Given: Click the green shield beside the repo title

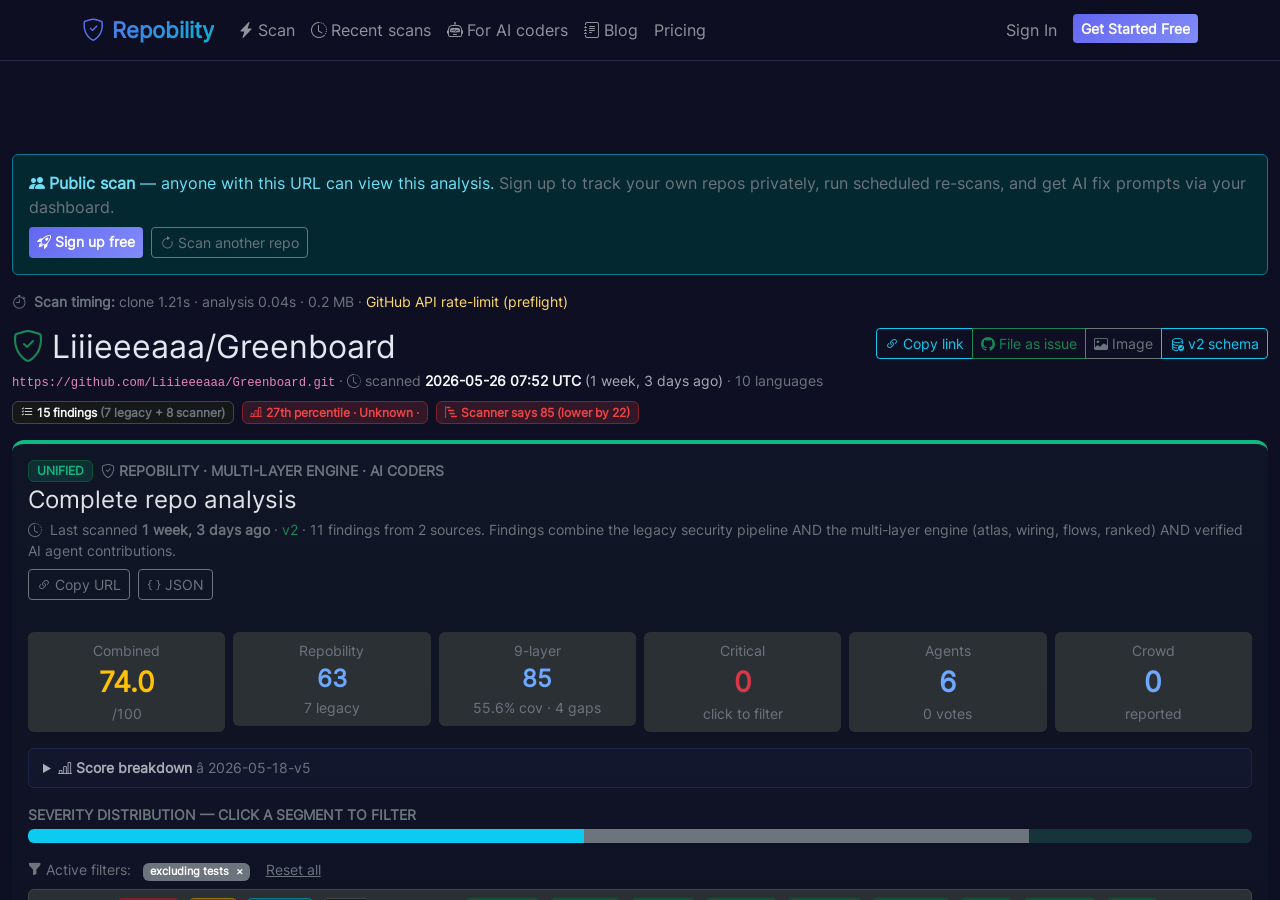Looking at the screenshot, I should click(28, 346).
